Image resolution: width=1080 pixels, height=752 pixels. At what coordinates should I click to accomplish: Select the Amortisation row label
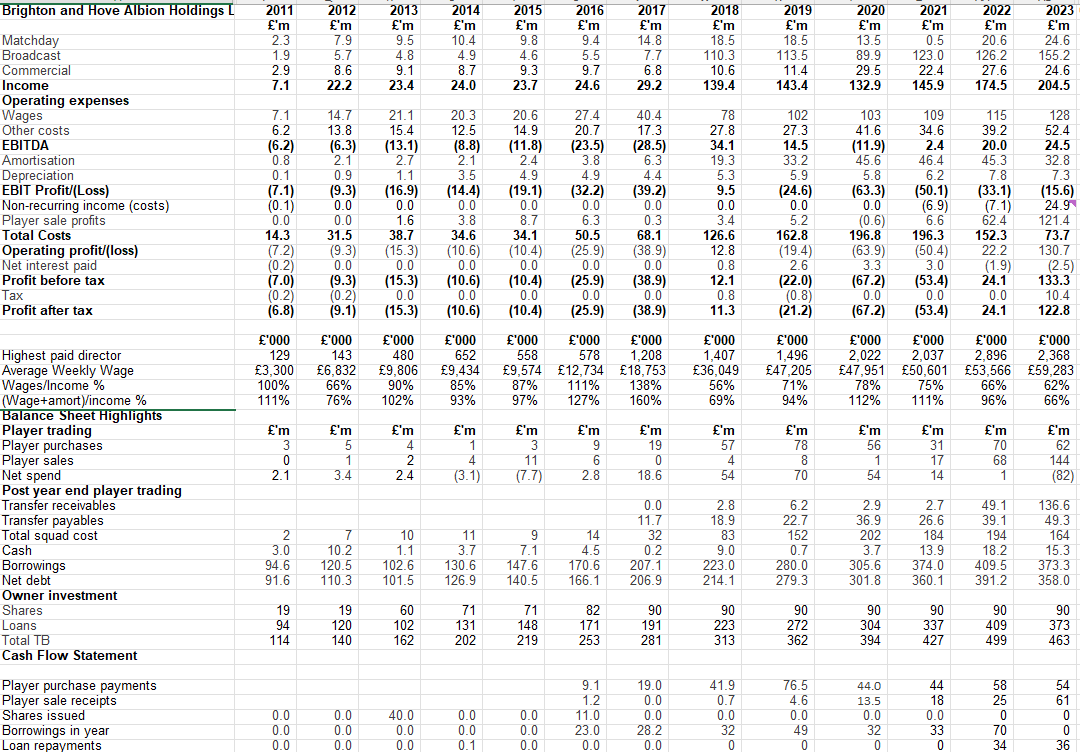[x=38, y=160]
